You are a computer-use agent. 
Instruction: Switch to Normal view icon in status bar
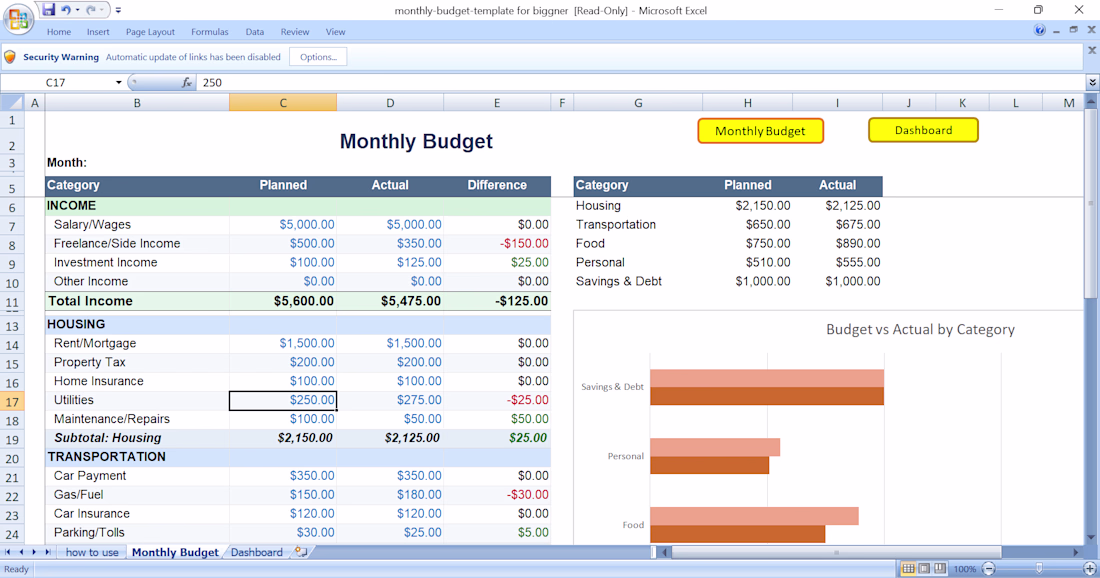908,569
